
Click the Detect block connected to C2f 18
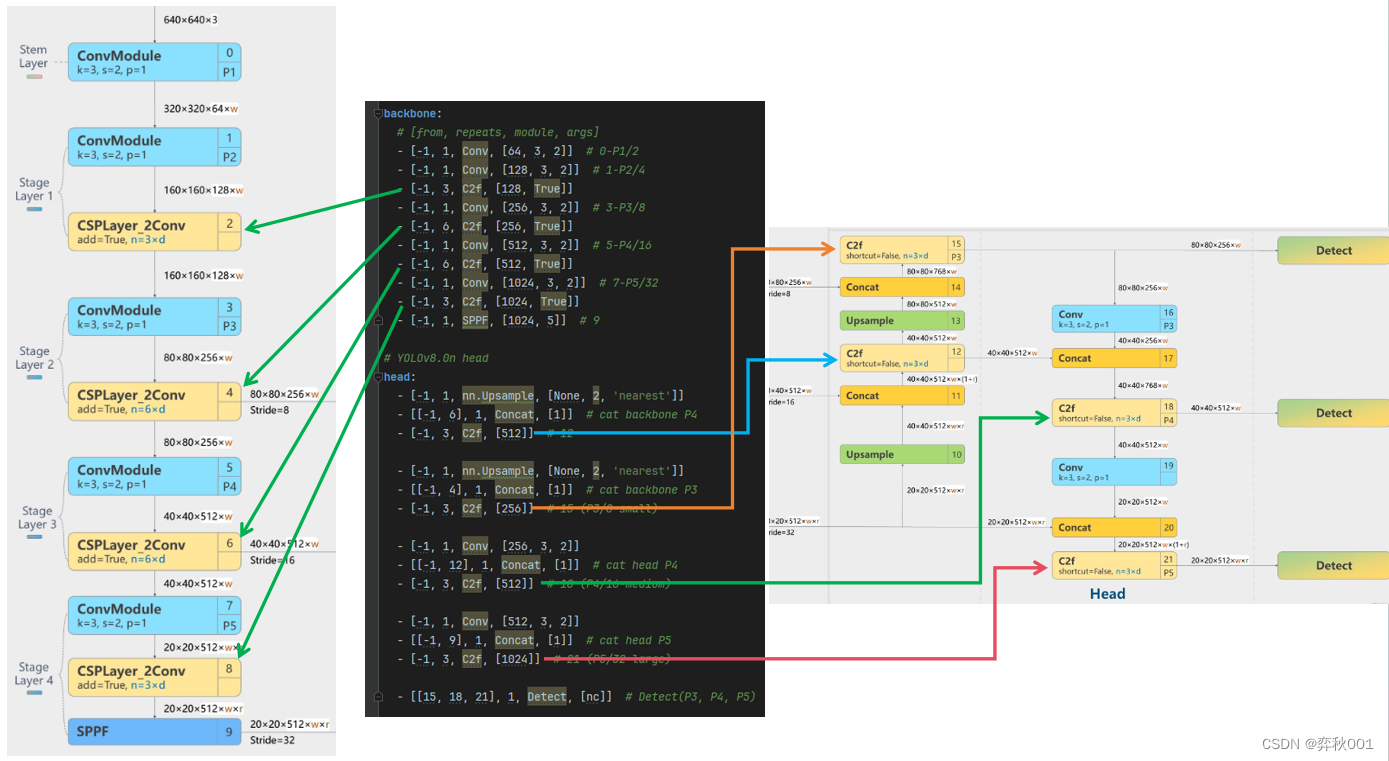pyautogui.click(x=1333, y=413)
